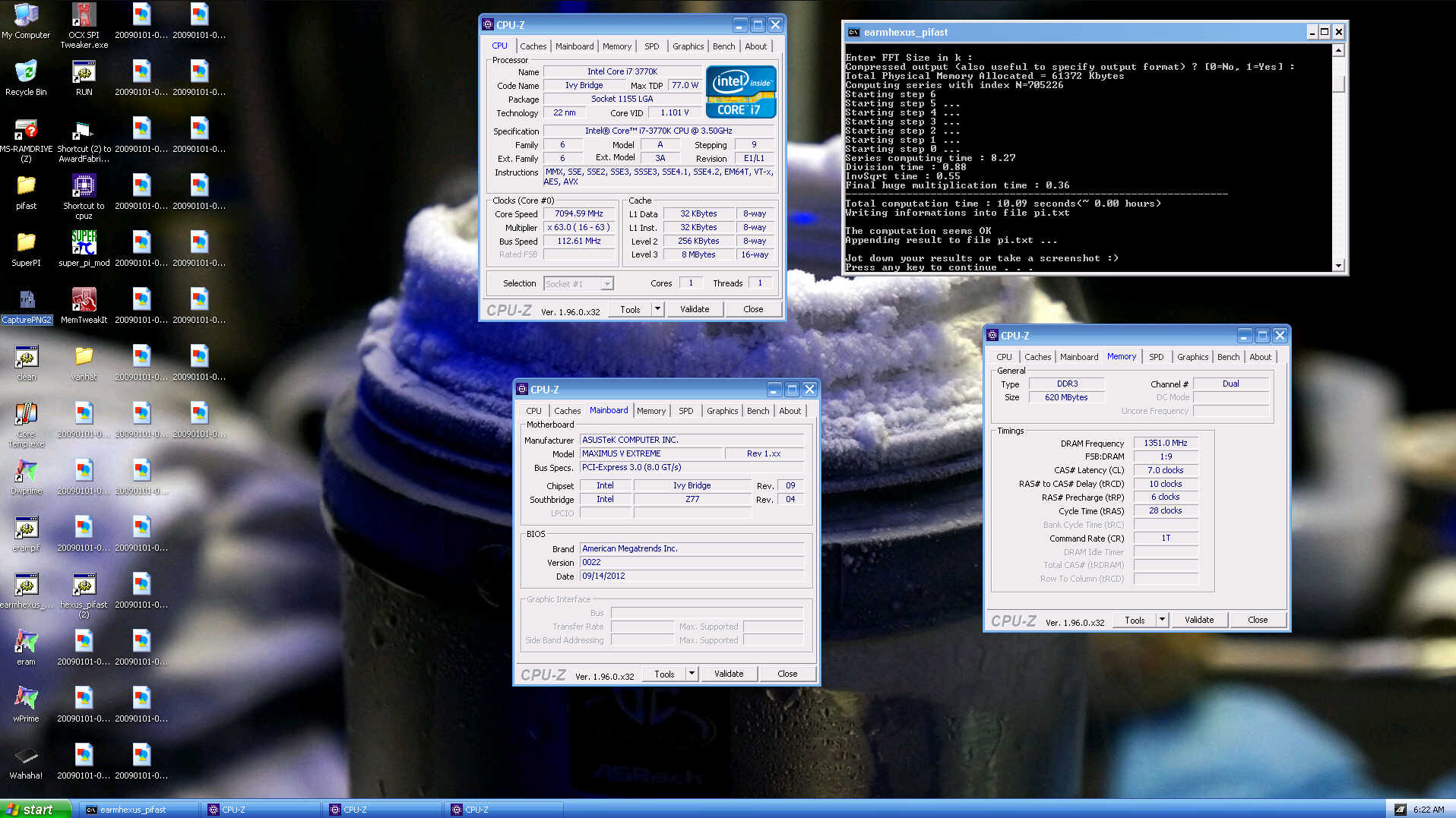Image resolution: width=1456 pixels, height=818 pixels.
Task: Select the hexus_pifast (2) icon
Action: point(84,596)
